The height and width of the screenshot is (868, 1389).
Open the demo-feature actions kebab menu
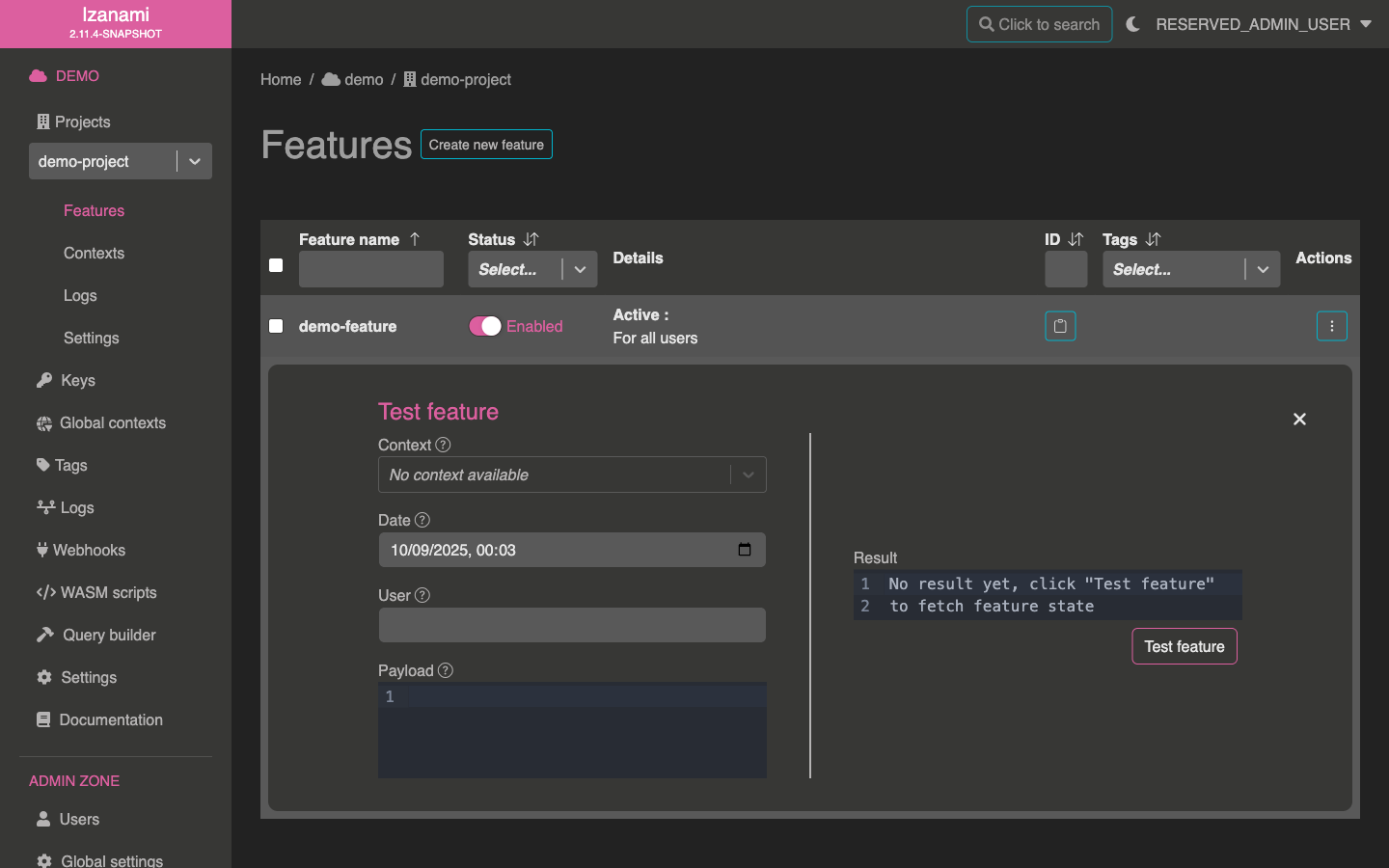1331,326
